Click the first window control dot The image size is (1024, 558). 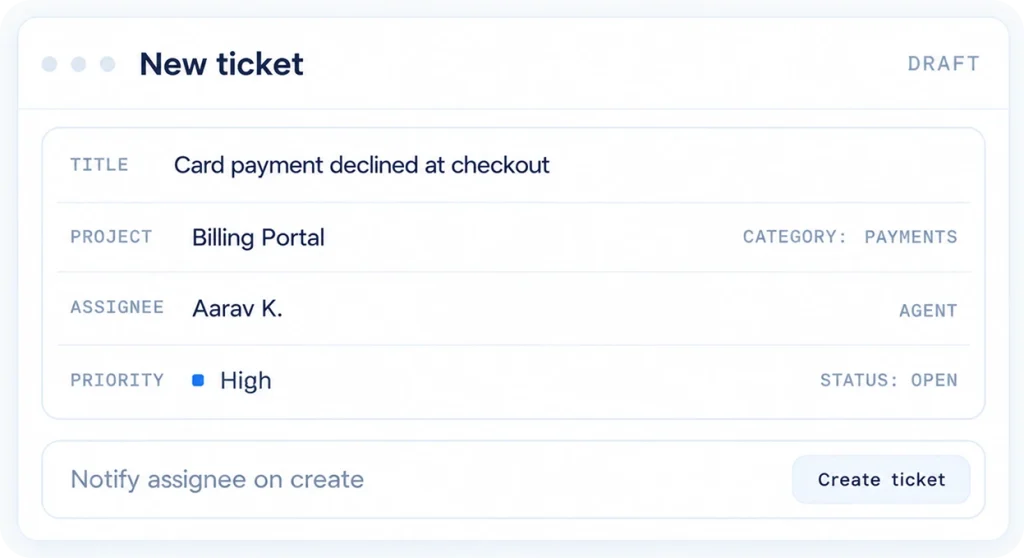click(x=50, y=64)
